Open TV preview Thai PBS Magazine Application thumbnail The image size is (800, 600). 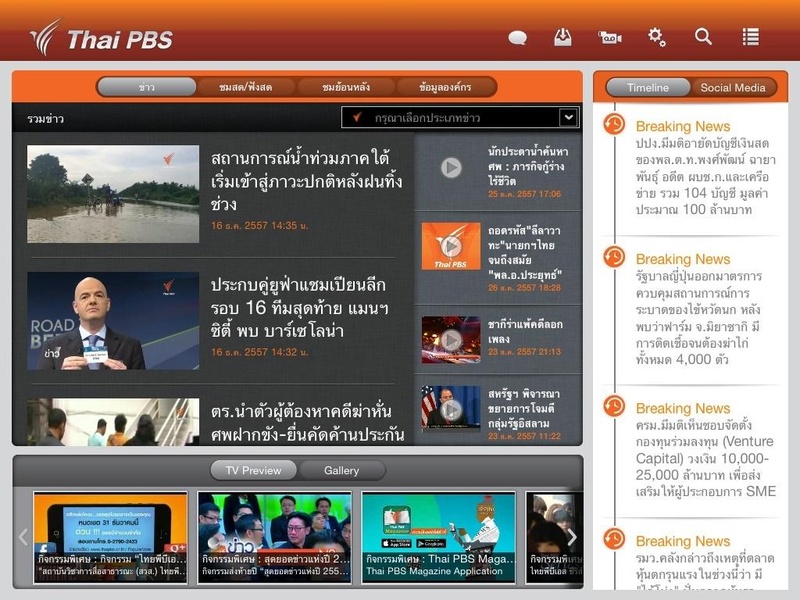tap(439, 537)
